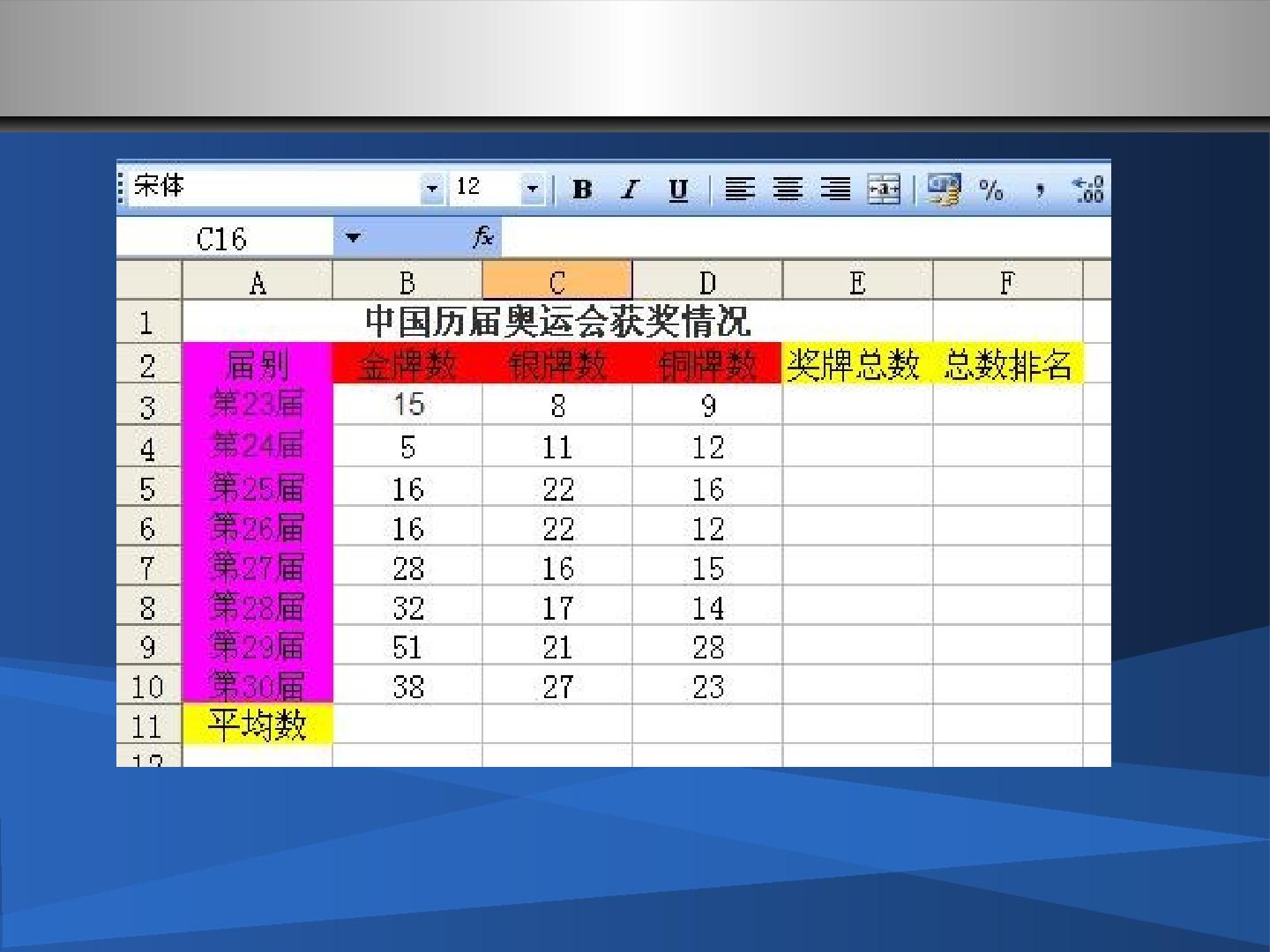
Task: Click the 第26届 cell
Action: click(x=258, y=526)
